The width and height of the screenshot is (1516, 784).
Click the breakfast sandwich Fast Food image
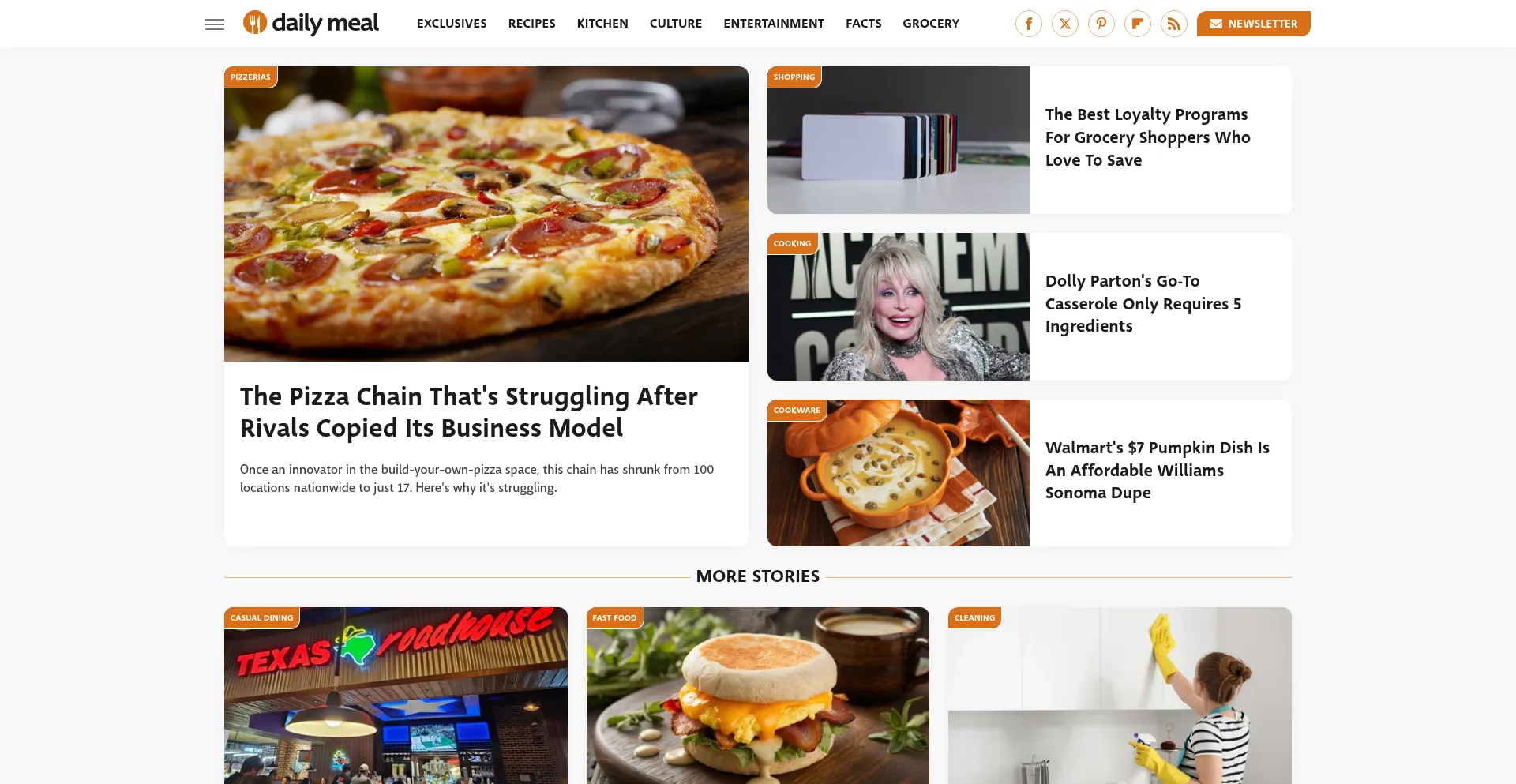coord(758,696)
